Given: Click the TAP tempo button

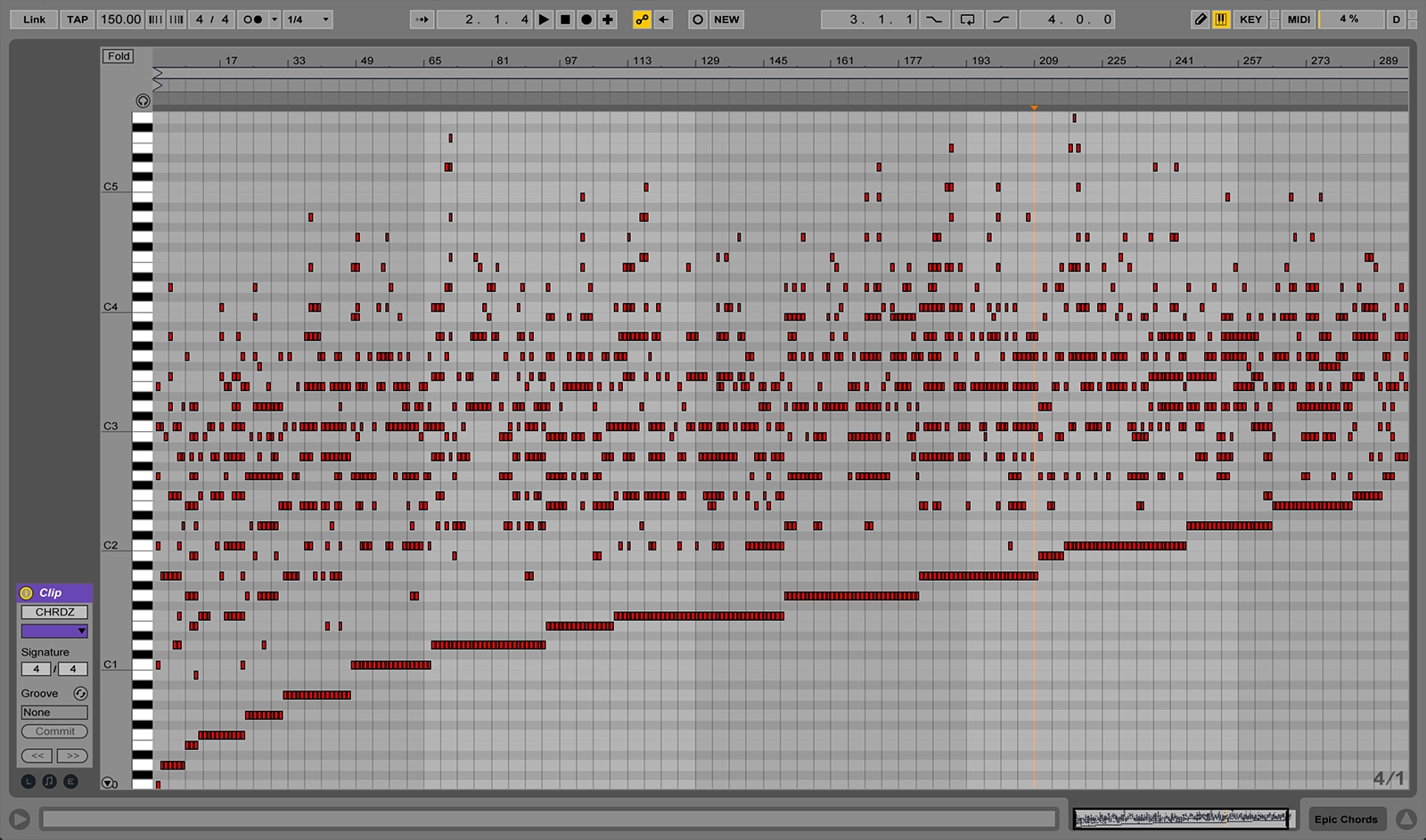Looking at the screenshot, I should 78,20.
